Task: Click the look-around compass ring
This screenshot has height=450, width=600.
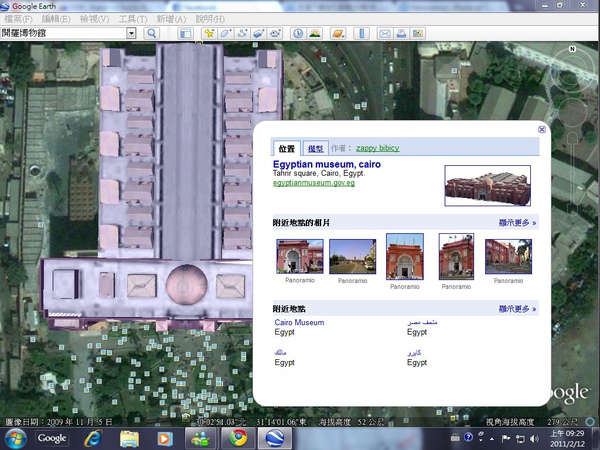Action: [x=572, y=71]
